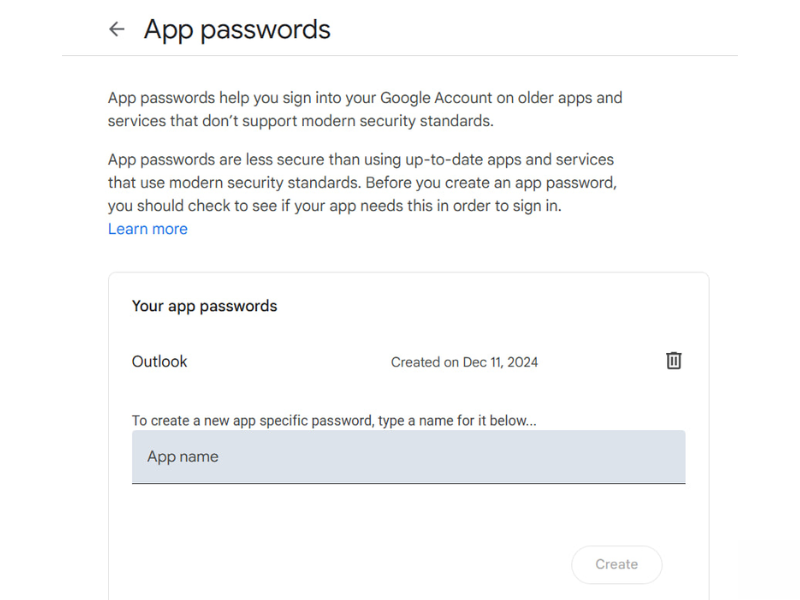Click the Created on Dec 11, 2024 text
The image size is (800, 600).
pos(464,362)
